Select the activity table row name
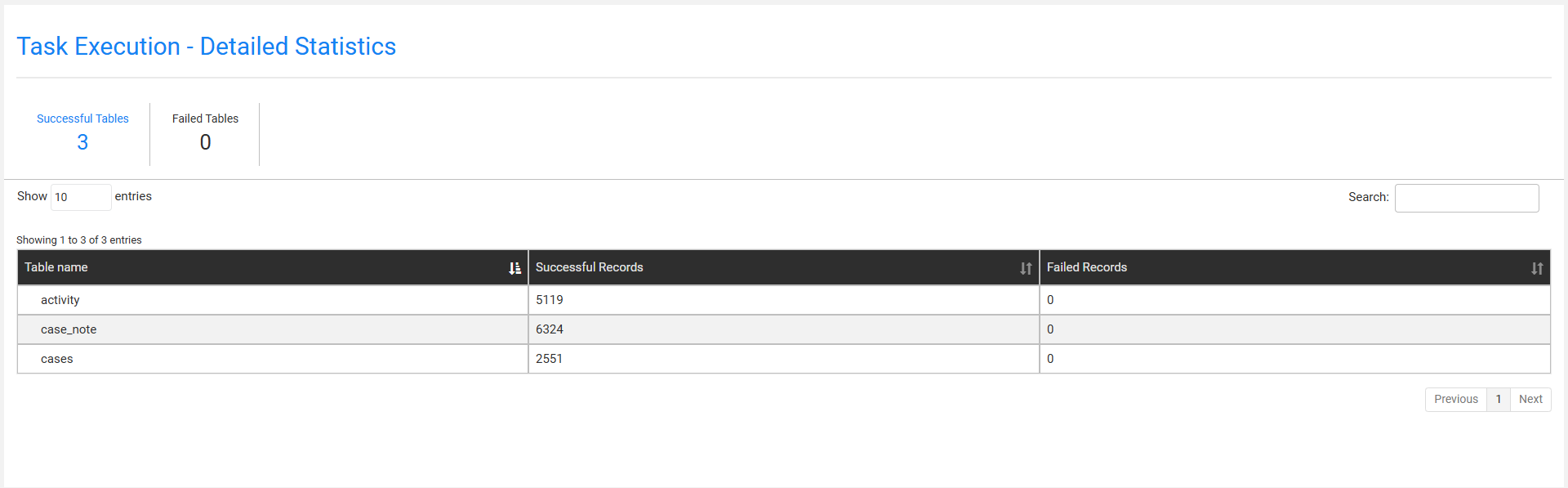This screenshot has width=1568, height=488. pos(60,300)
